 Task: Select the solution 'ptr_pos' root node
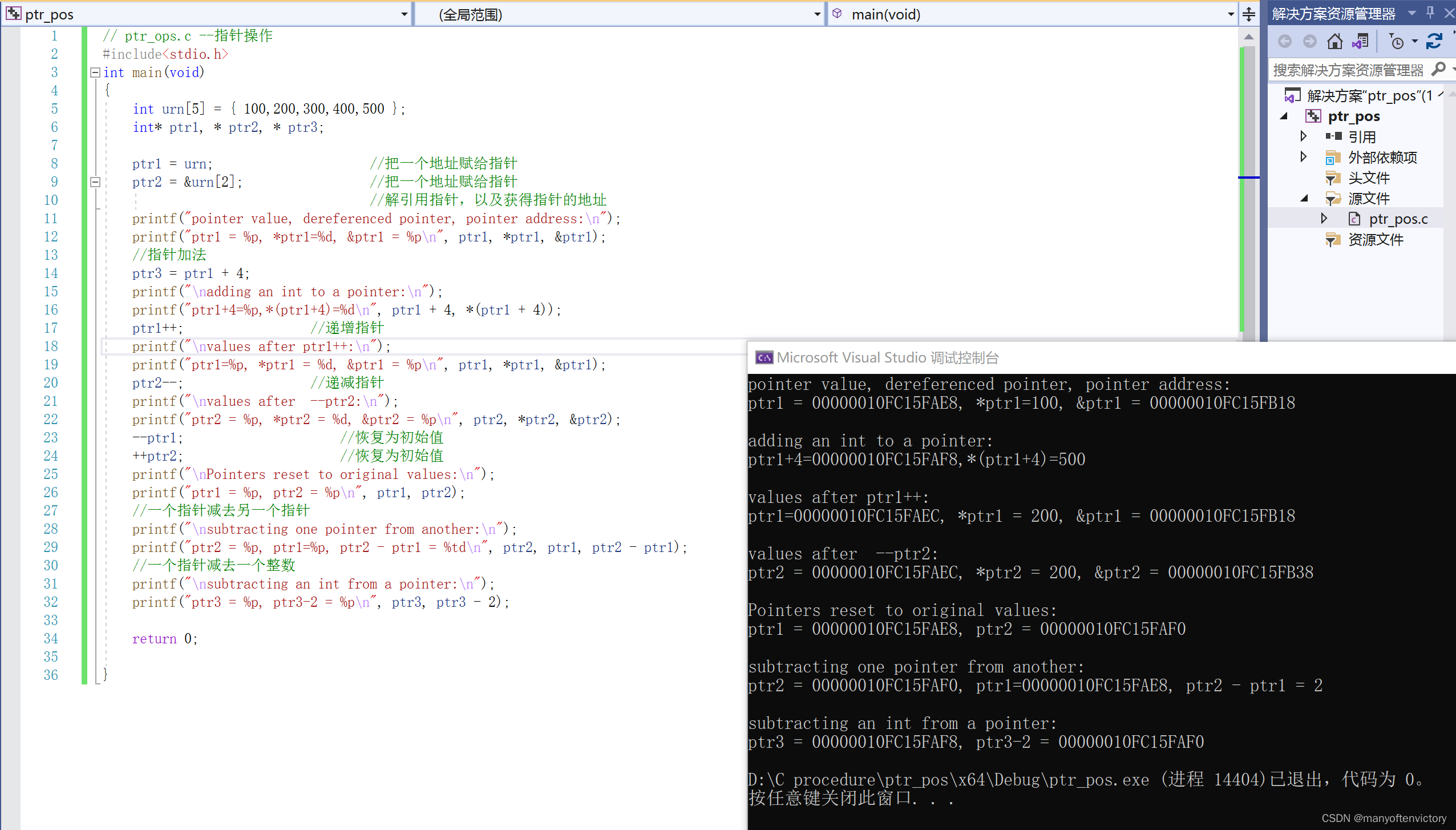[1369, 95]
